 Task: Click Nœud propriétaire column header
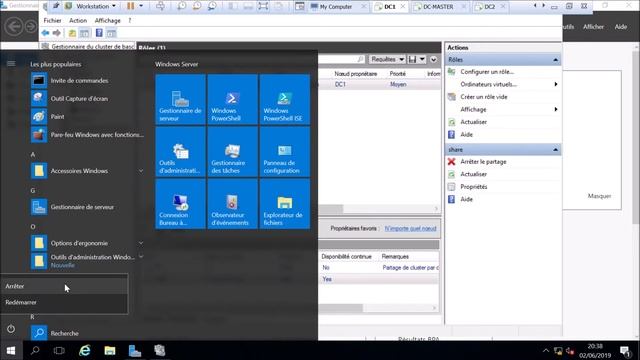pyautogui.click(x=356, y=73)
